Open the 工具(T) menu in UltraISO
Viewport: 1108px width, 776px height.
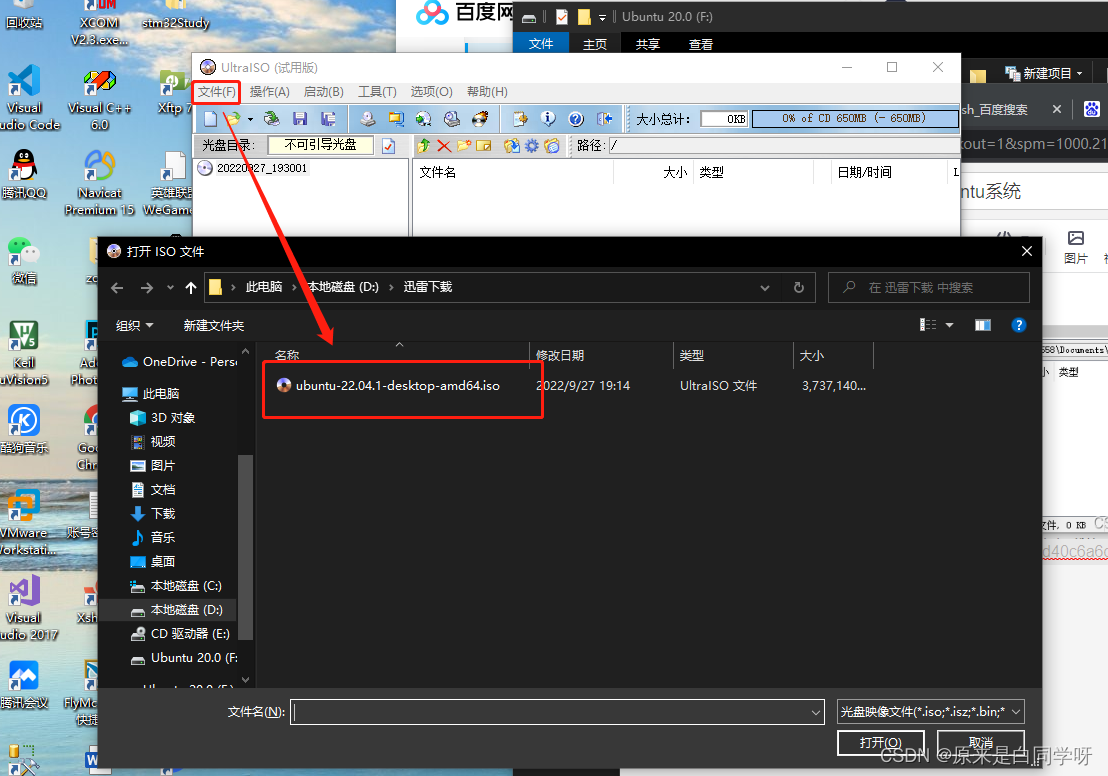(x=377, y=92)
